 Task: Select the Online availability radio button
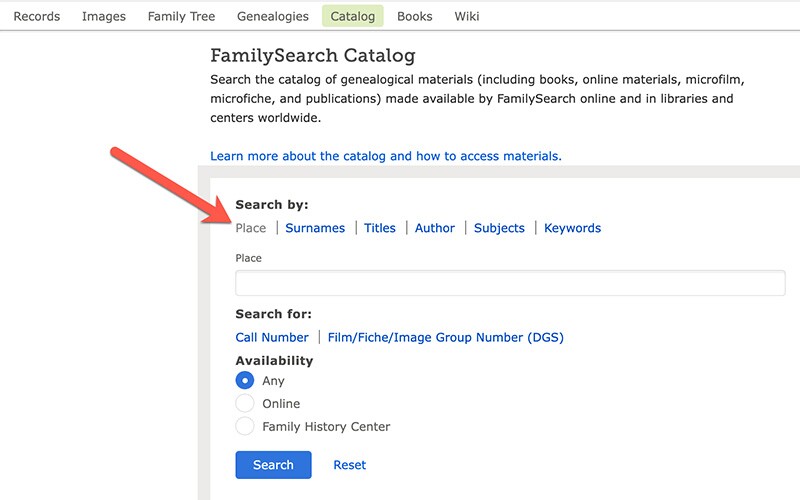[245, 404]
